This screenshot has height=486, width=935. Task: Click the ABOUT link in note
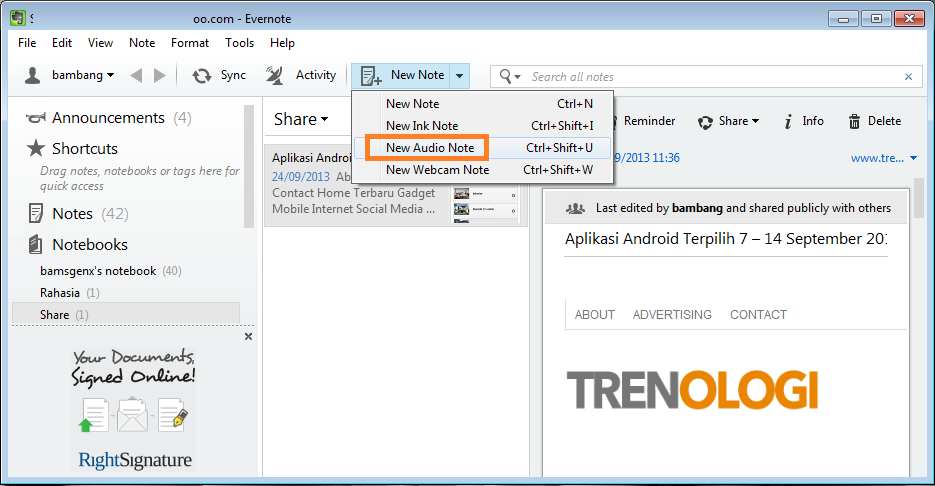pyautogui.click(x=595, y=315)
